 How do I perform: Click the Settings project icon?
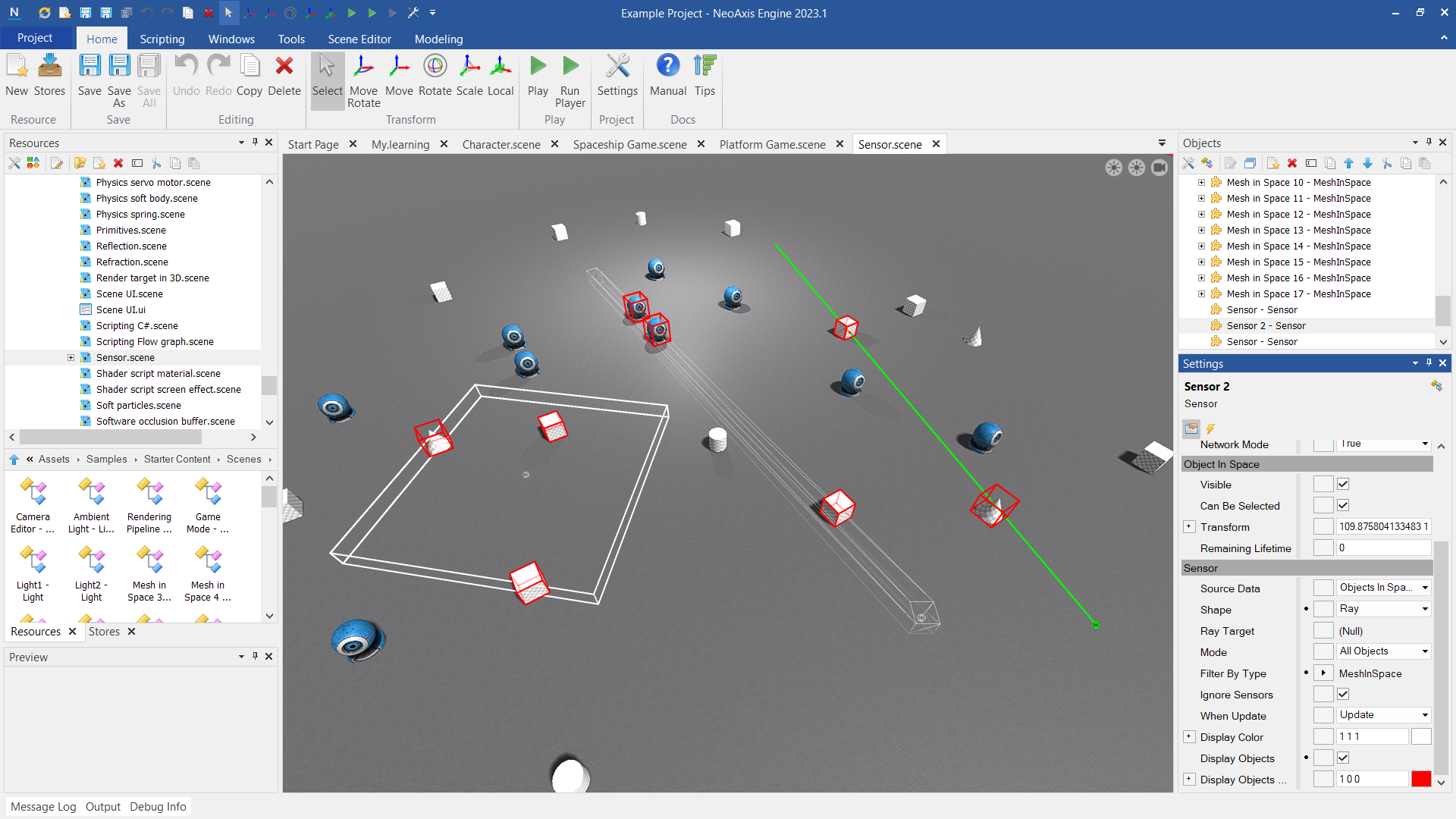[617, 76]
